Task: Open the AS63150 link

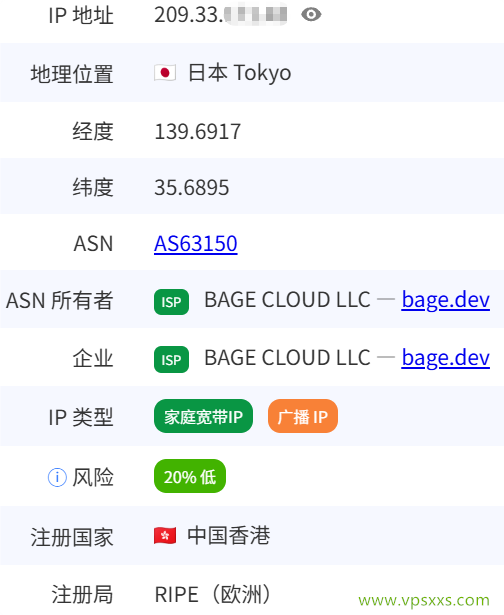Action: pyautogui.click(x=196, y=244)
